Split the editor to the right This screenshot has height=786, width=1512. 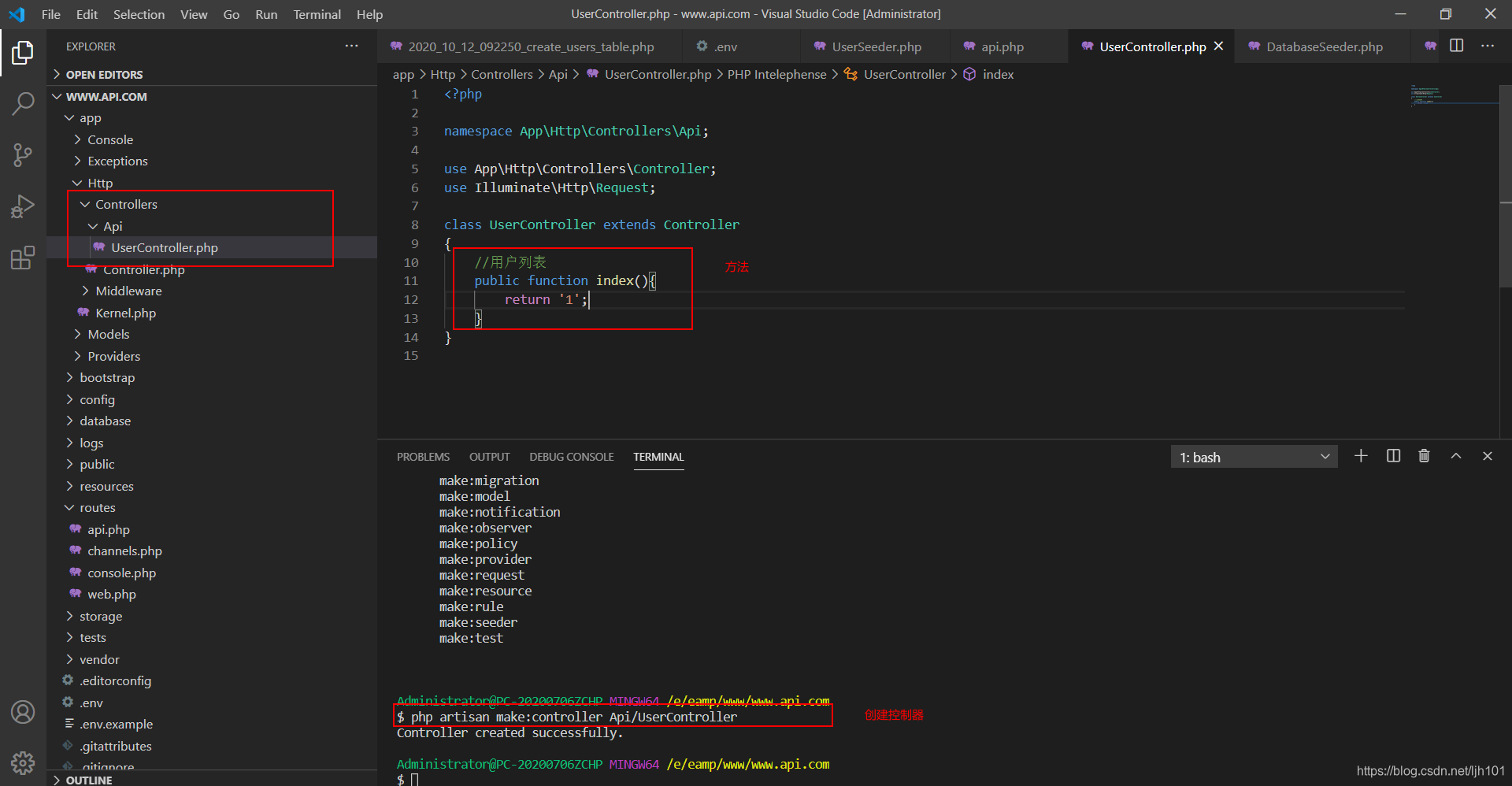coord(1457,46)
